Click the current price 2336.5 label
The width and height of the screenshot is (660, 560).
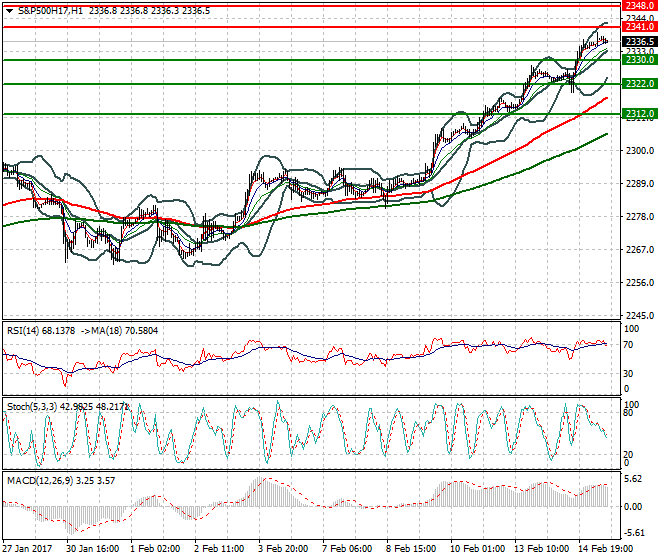640,42
